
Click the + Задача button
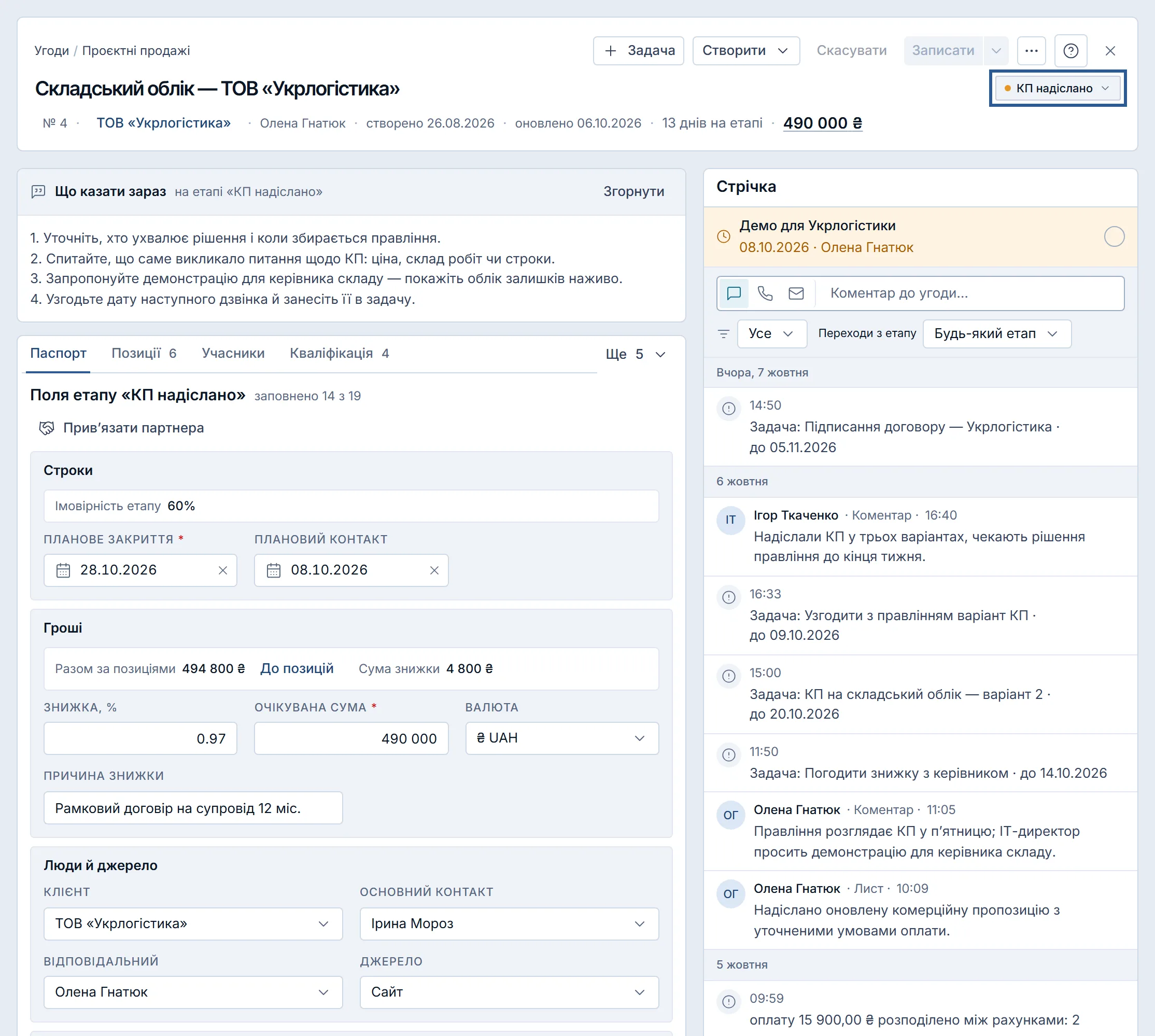pos(638,51)
